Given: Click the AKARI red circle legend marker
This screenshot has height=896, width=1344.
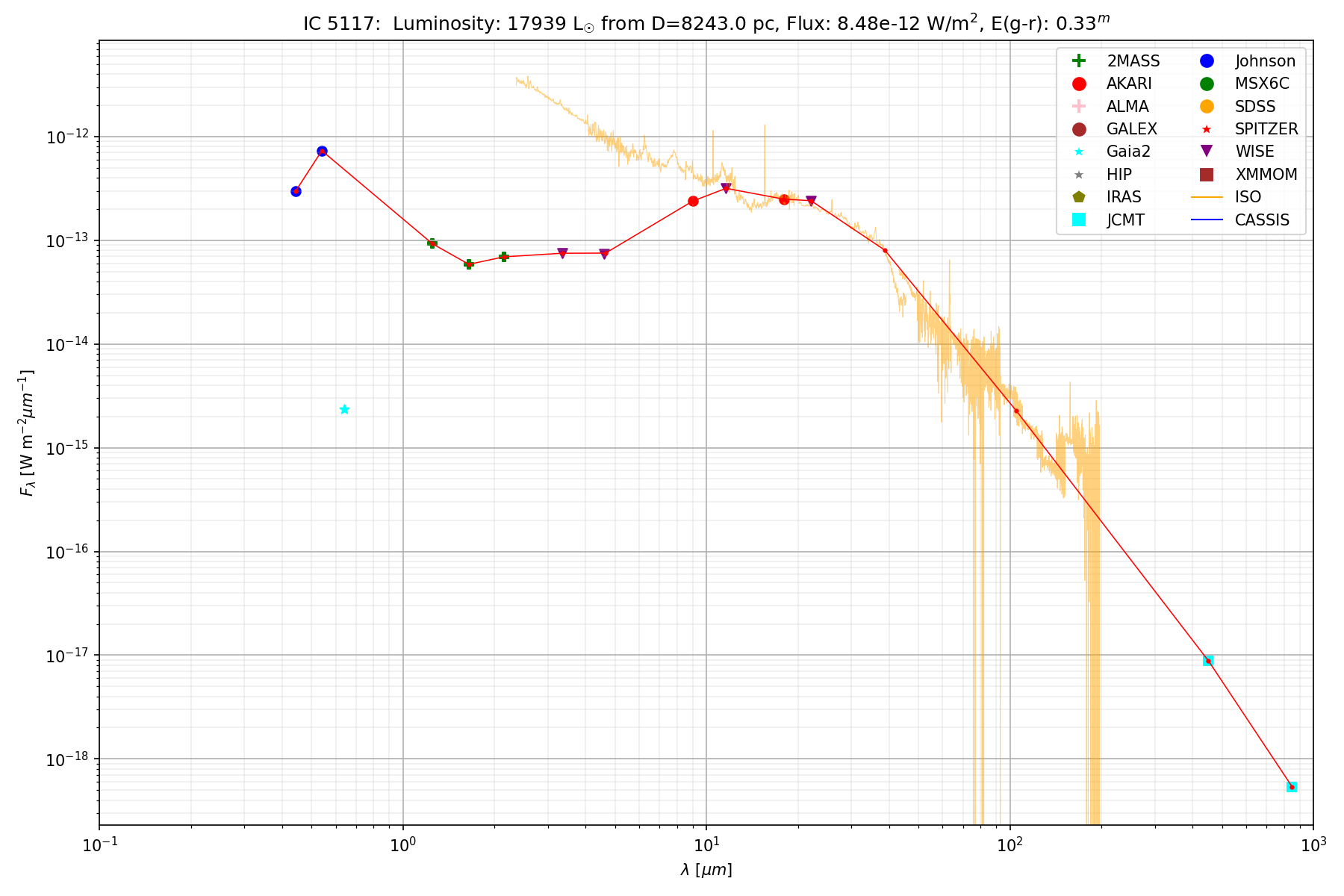Looking at the screenshot, I should coord(1078,84).
